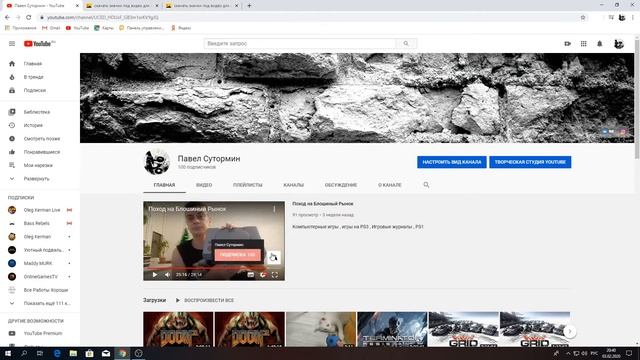Screen dimensions: 640x360
Task: Bookmark this page with the star
Action: coord(583,18)
